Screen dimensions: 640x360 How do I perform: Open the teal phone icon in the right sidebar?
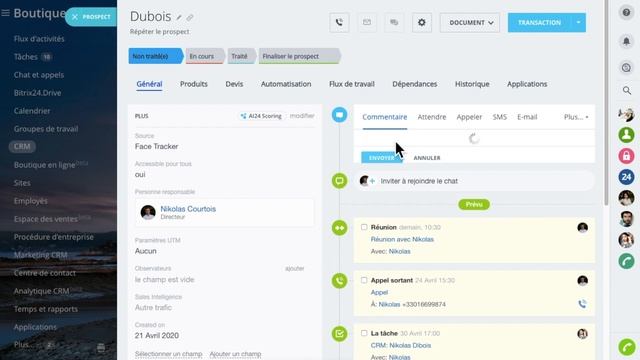tap(626, 261)
